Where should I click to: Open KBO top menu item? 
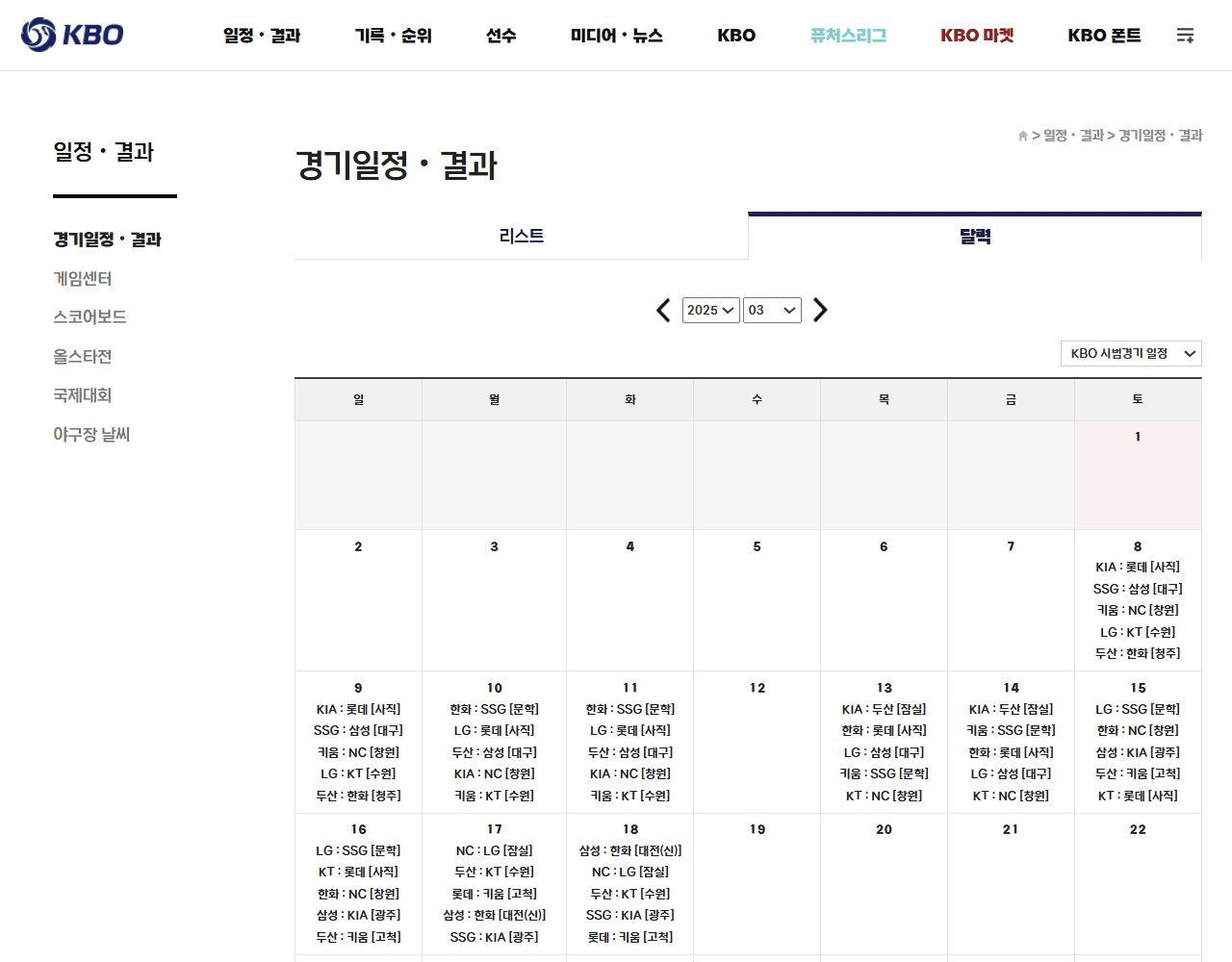[736, 36]
